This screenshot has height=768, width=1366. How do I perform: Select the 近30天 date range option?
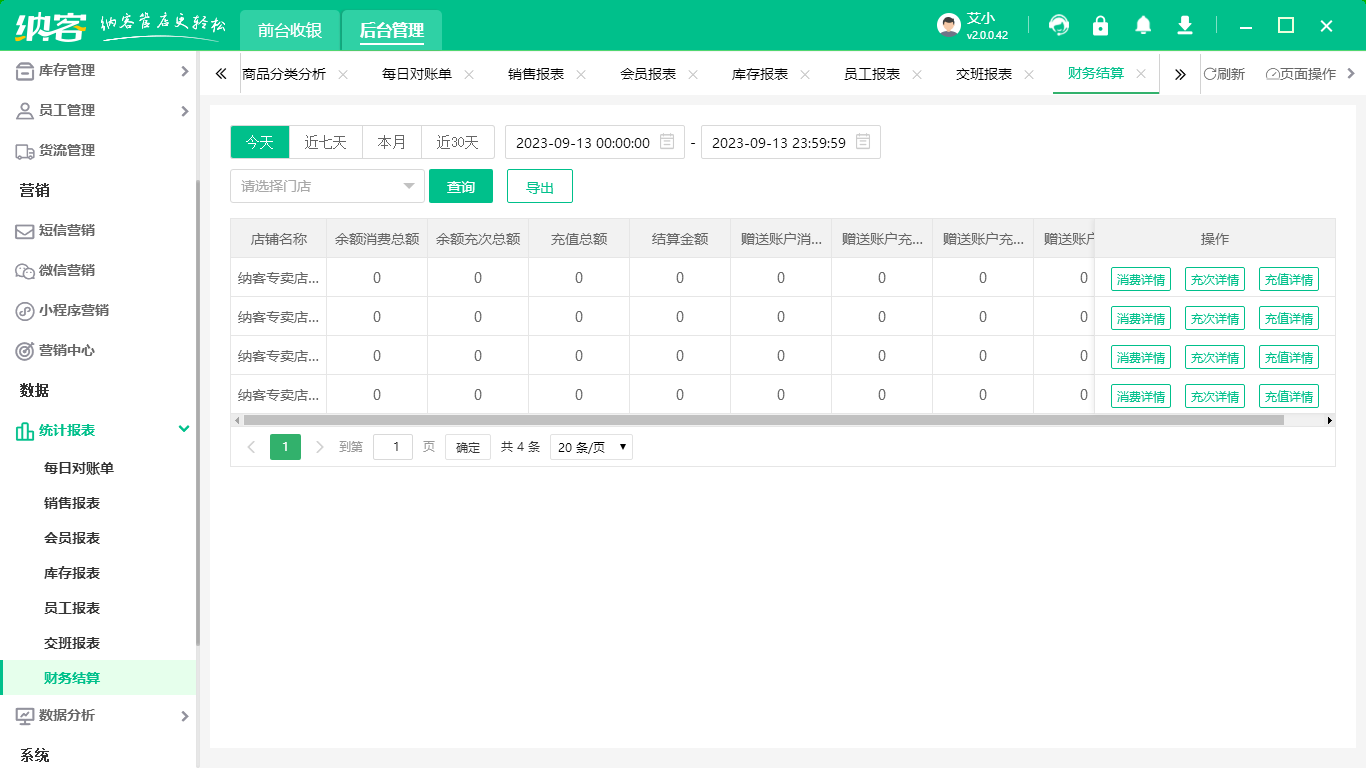pos(457,142)
